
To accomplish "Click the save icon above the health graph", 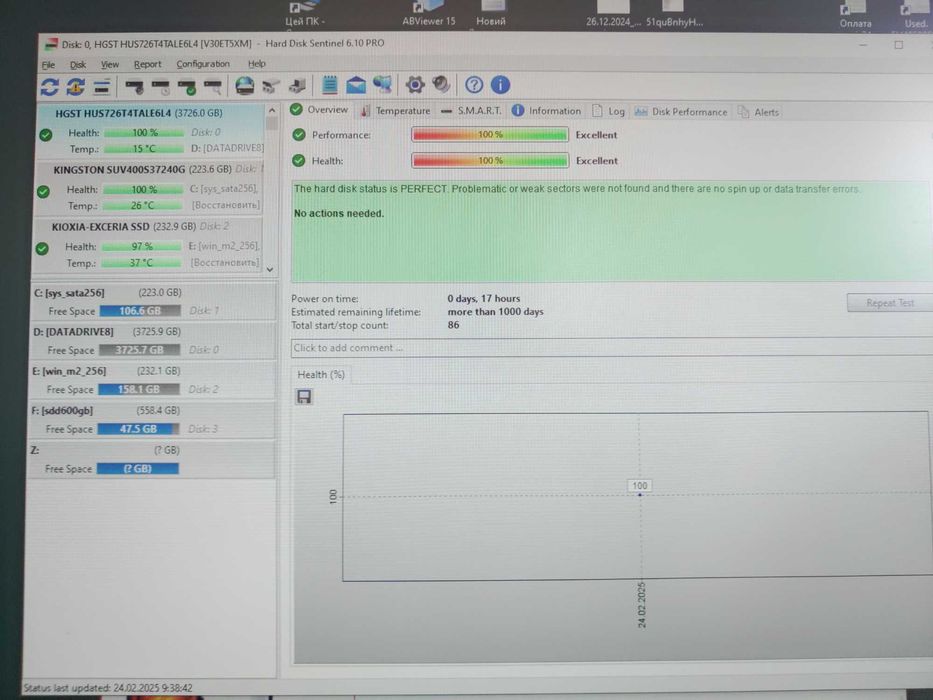I will tap(304, 396).
